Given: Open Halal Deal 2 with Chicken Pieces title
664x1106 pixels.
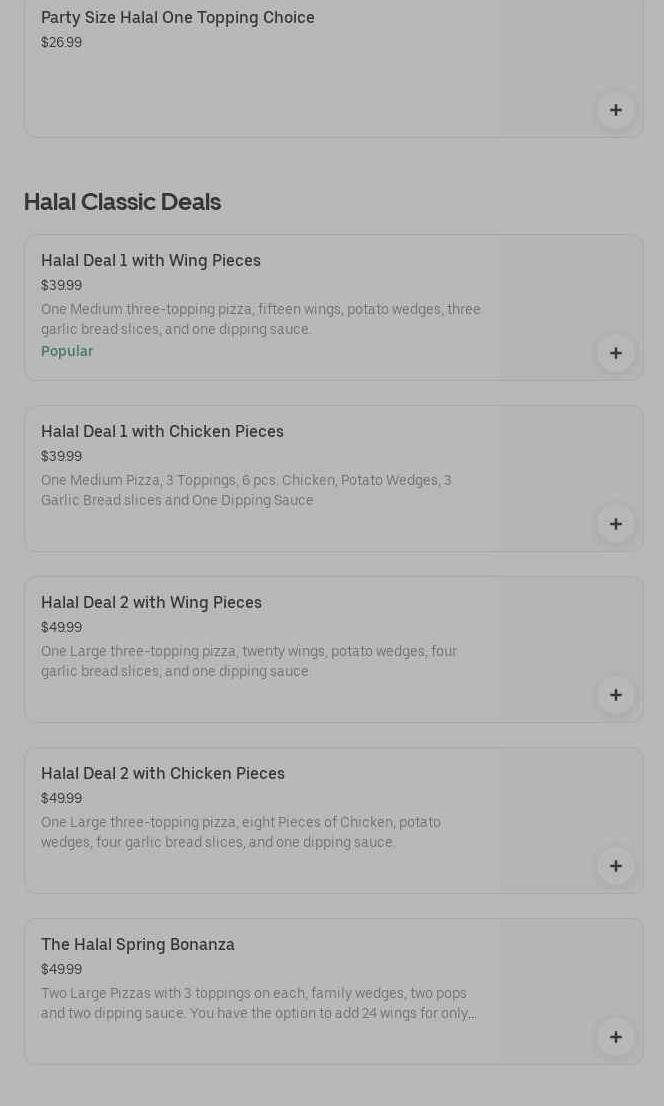Looking at the screenshot, I should click(163, 773).
